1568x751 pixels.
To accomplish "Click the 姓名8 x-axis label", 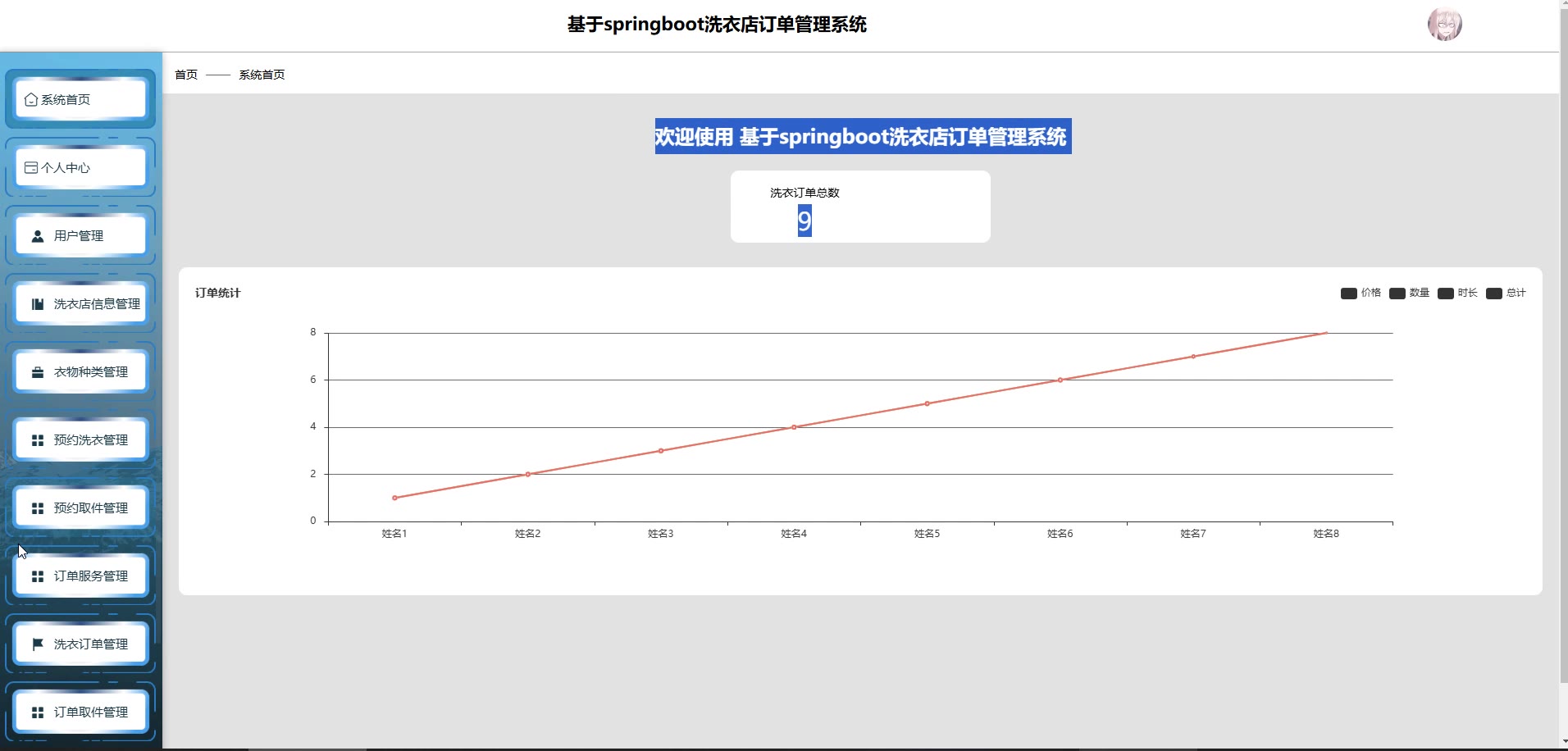I will click(1326, 534).
